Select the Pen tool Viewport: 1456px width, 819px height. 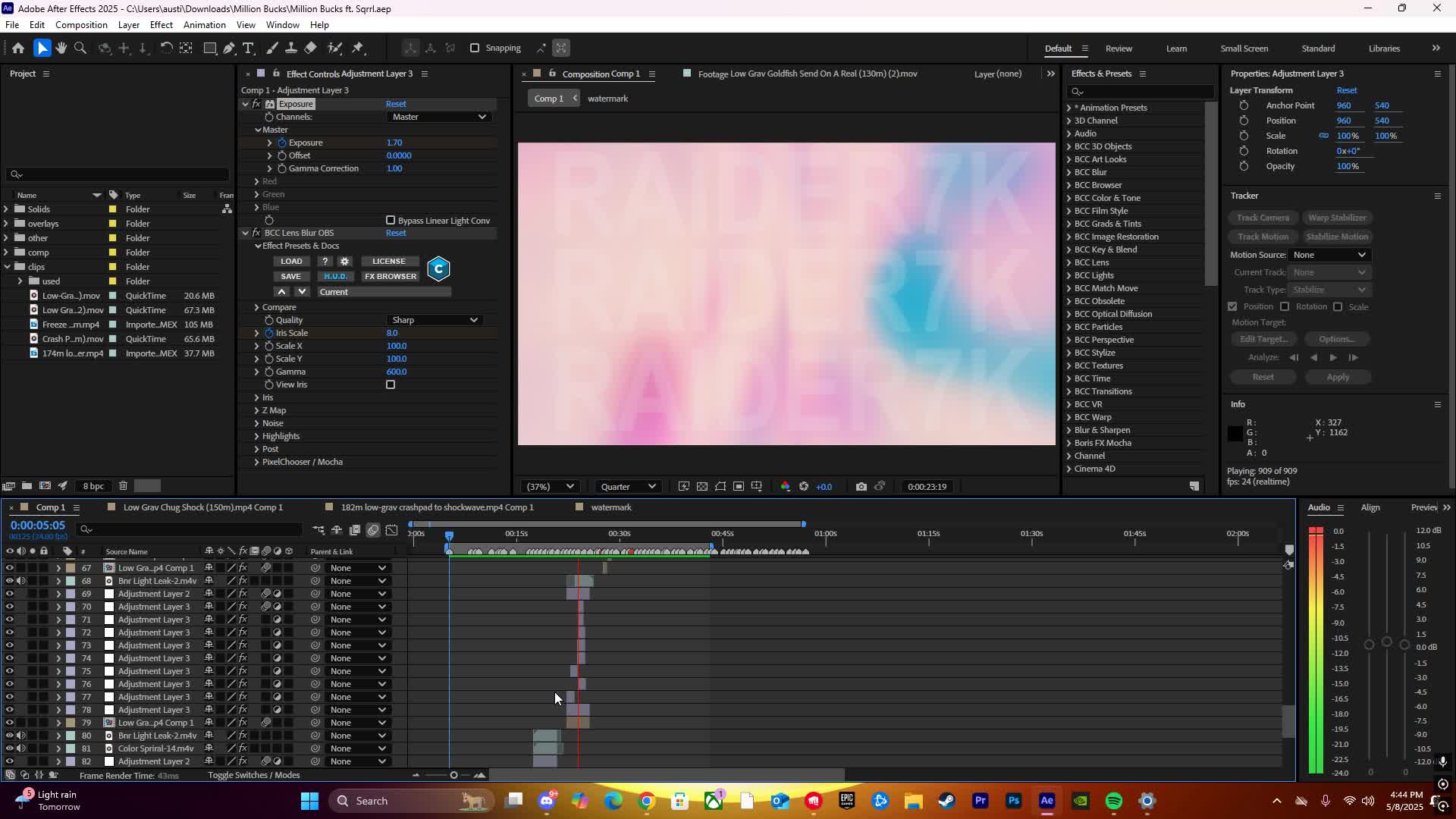pyautogui.click(x=230, y=48)
